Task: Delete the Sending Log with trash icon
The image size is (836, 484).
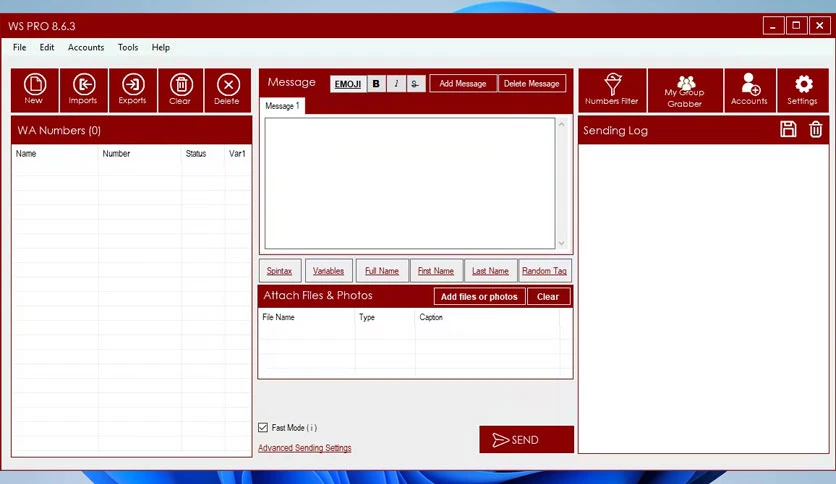Action: tap(816, 130)
